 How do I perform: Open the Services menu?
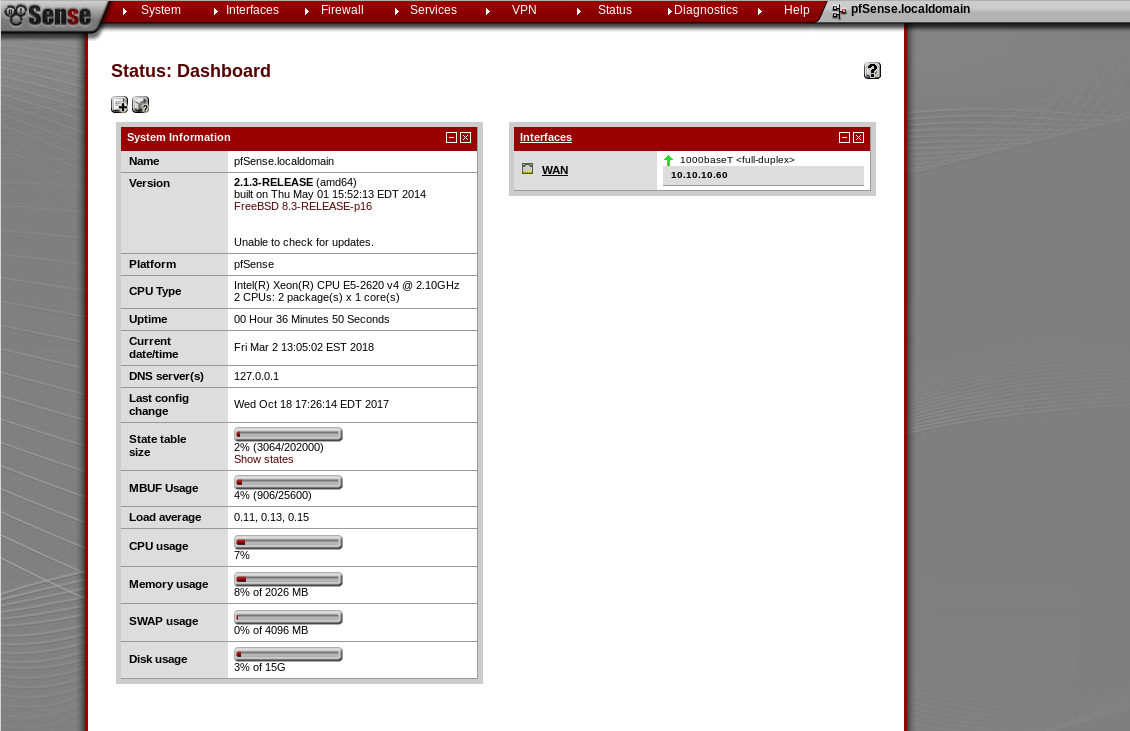(x=433, y=10)
